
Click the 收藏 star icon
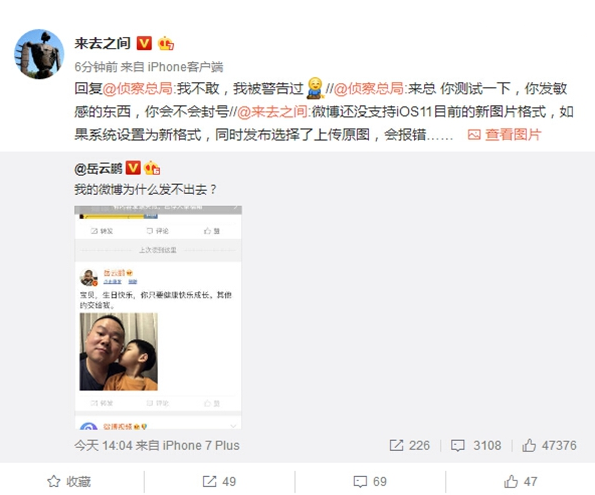pyautogui.click(x=54, y=481)
